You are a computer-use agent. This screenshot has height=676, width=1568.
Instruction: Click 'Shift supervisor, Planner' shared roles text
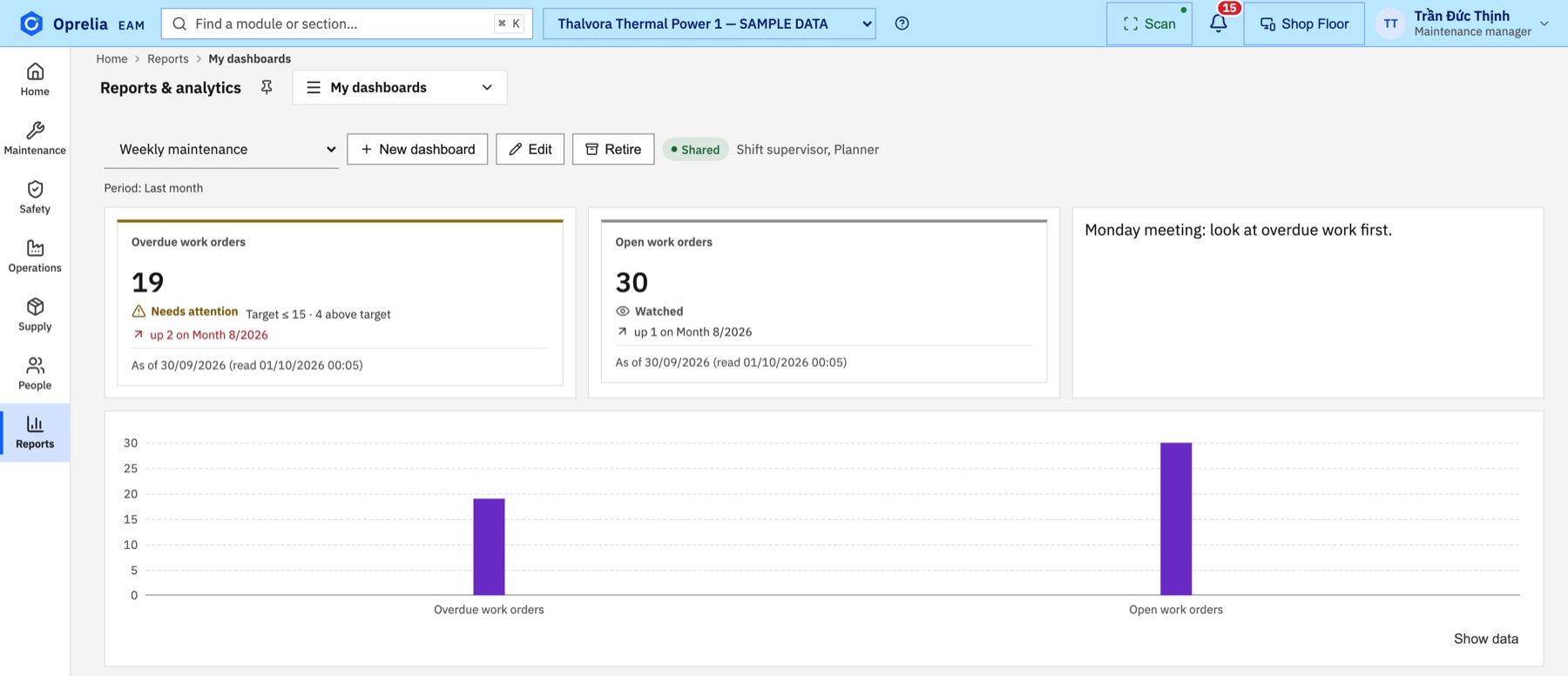(x=808, y=150)
